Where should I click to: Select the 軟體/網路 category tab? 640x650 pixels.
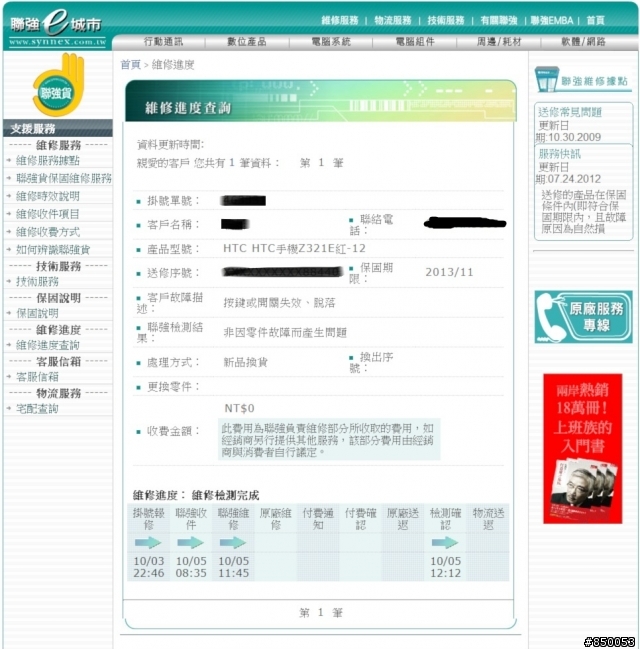tap(583, 41)
